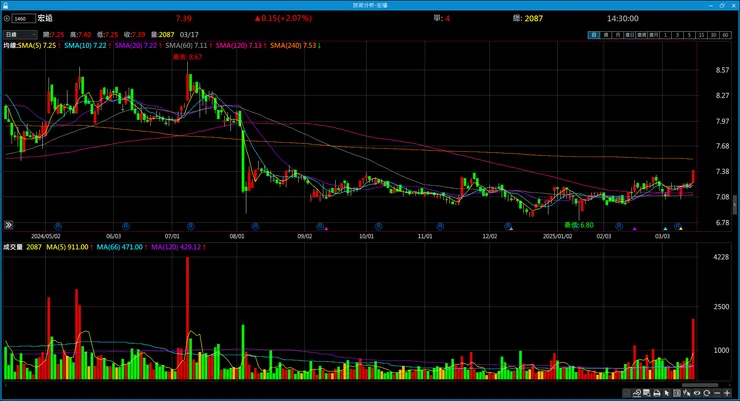Click the indicator select cursor icon
740x401 pixels.
(687, 393)
